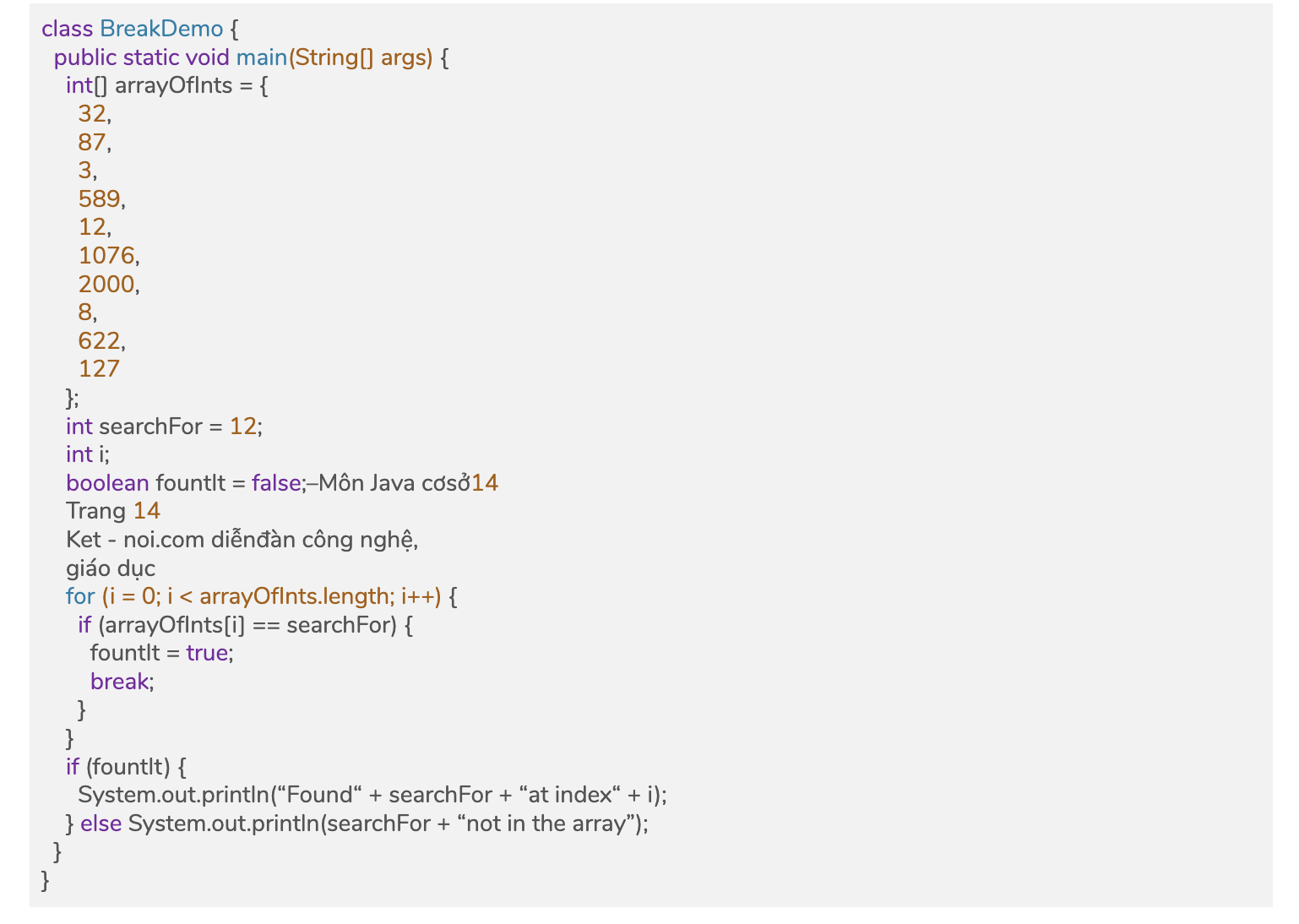
Task: Click the break statement
Action: [x=120, y=682]
